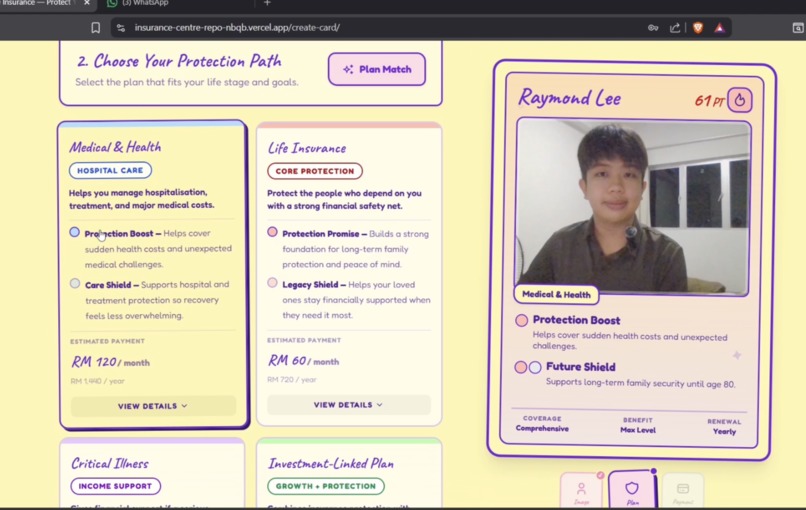Image resolution: width=806 pixels, height=510 pixels.
Task: Click the INCOME SUPPORT badge
Action: 116,486
